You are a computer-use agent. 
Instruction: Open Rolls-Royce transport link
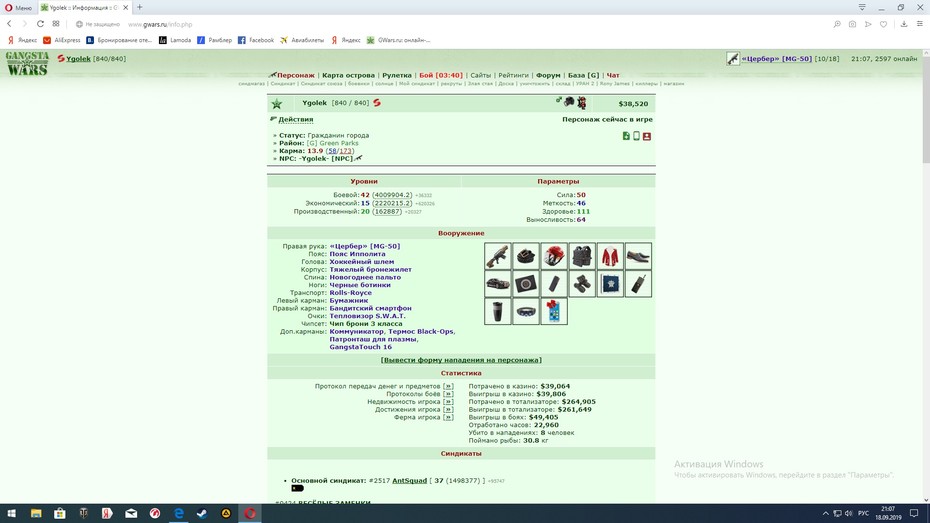351,292
